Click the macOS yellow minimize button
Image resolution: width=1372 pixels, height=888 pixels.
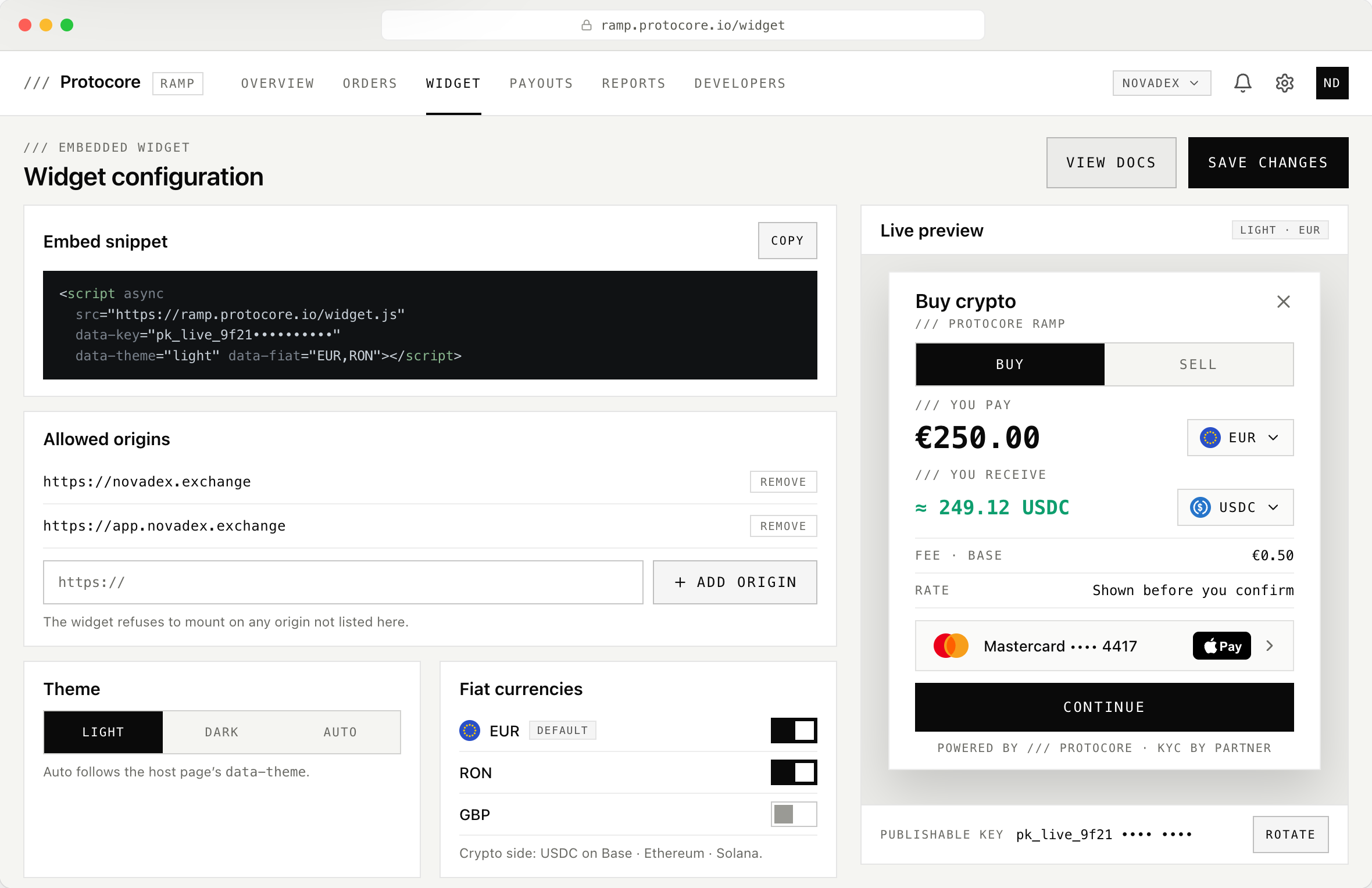[x=46, y=25]
